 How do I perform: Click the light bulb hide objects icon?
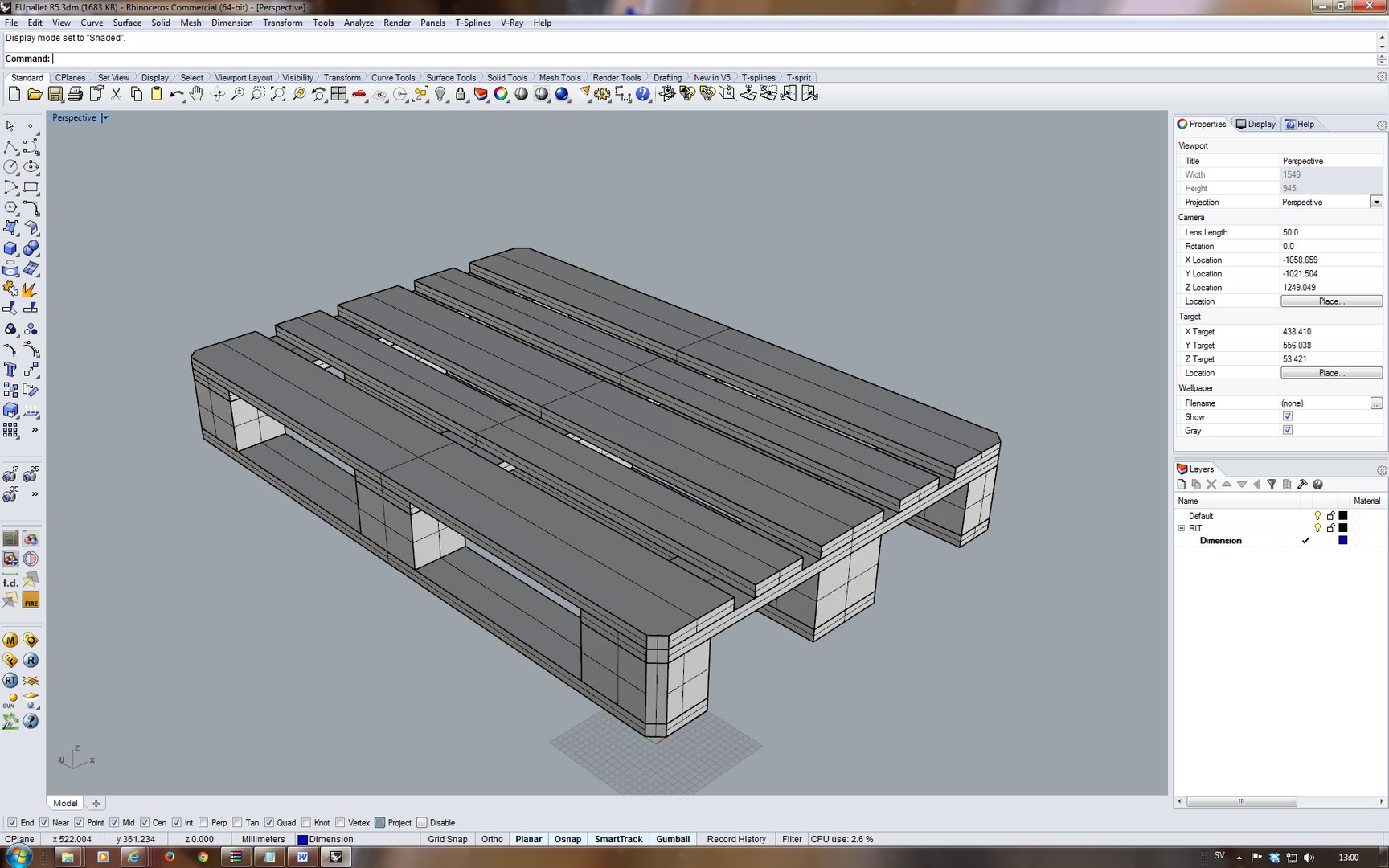[x=440, y=94]
